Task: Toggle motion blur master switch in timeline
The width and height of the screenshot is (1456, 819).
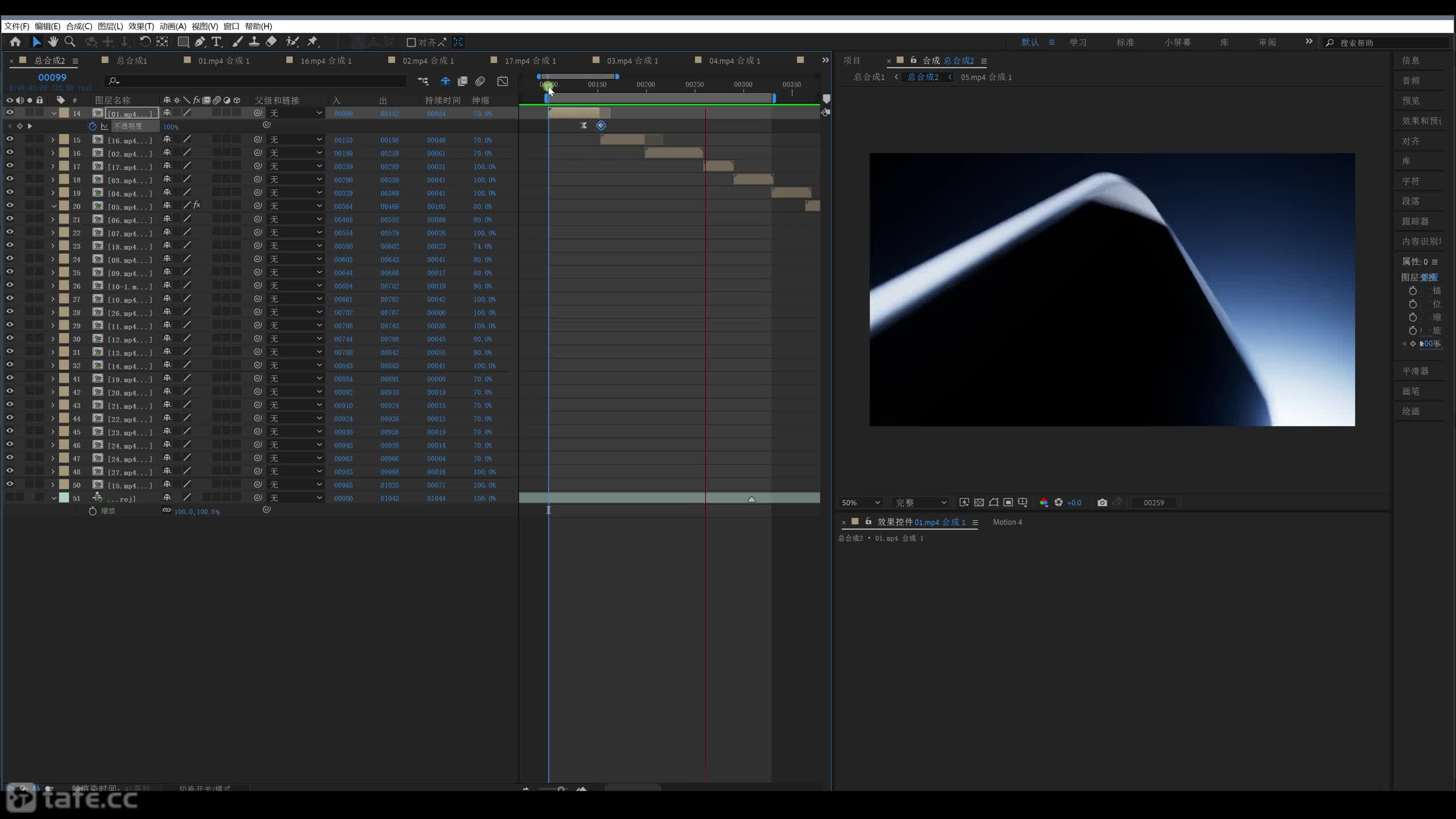Action: click(480, 81)
